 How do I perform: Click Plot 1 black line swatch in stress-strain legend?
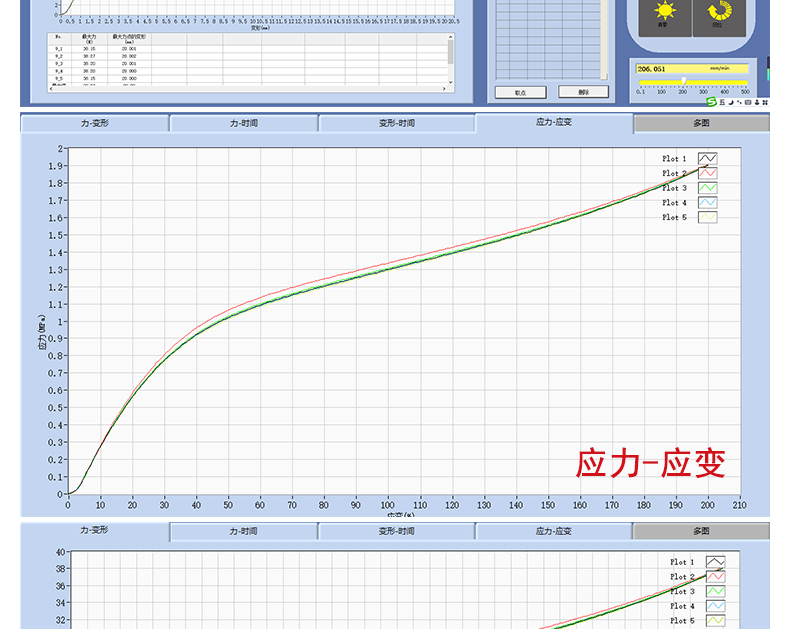pos(707,159)
